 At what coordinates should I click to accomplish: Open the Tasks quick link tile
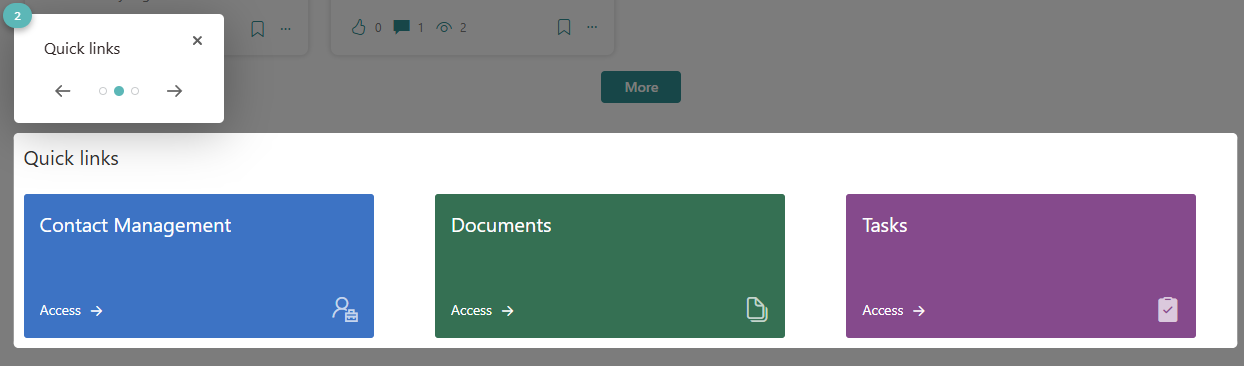(x=1021, y=266)
